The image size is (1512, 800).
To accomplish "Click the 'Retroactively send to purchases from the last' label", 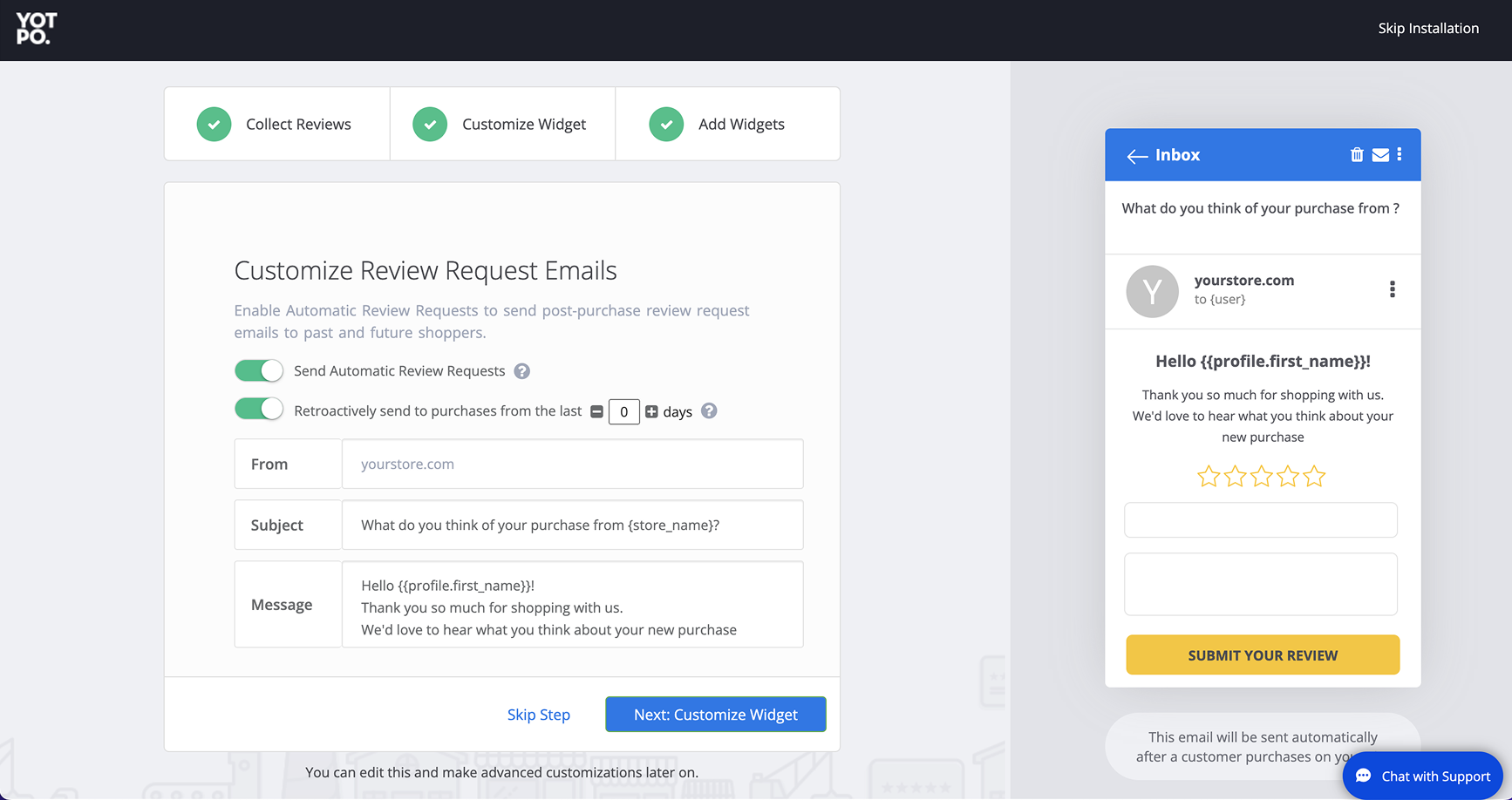I will [x=438, y=410].
